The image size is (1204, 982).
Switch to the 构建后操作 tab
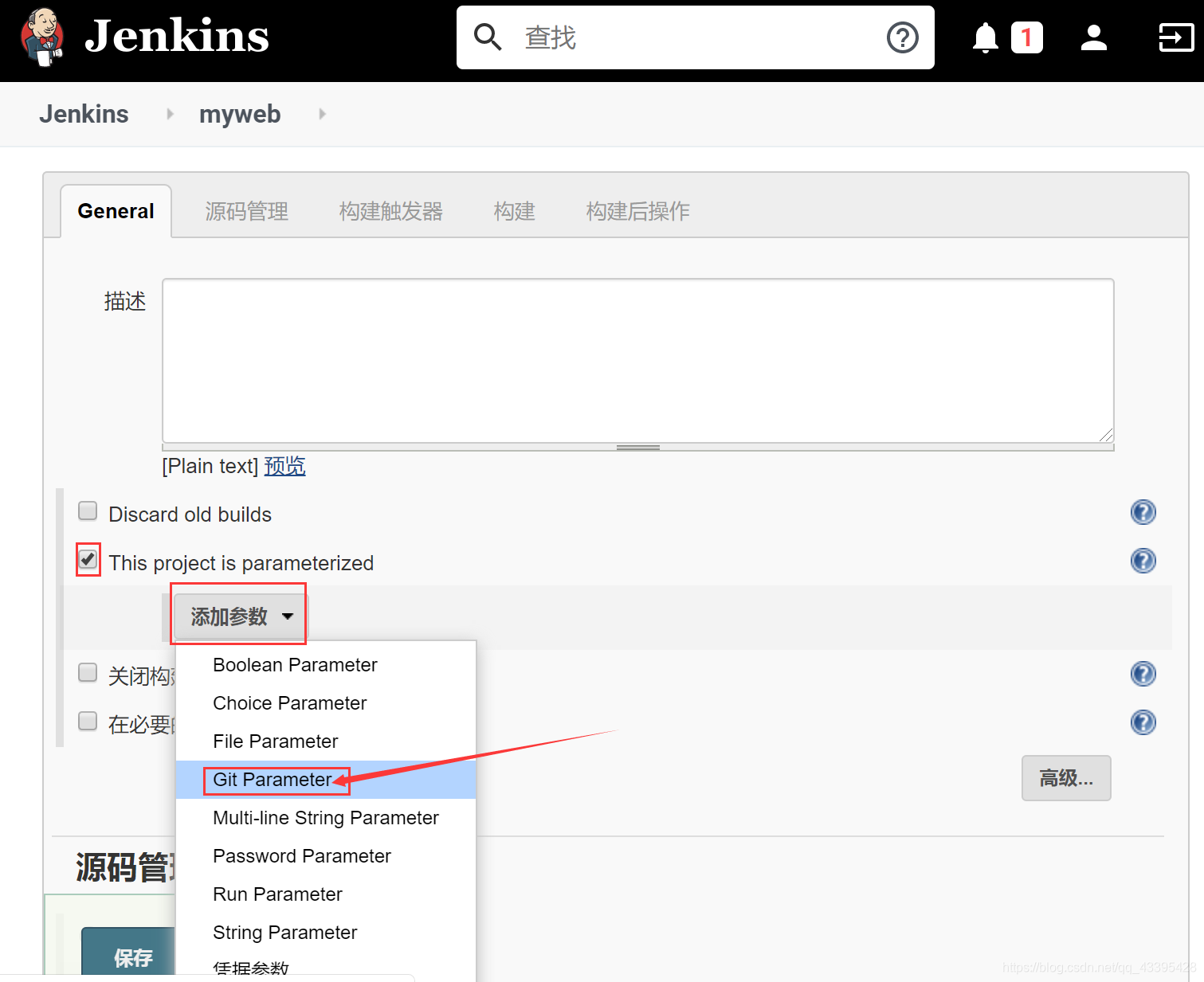pyautogui.click(x=637, y=211)
